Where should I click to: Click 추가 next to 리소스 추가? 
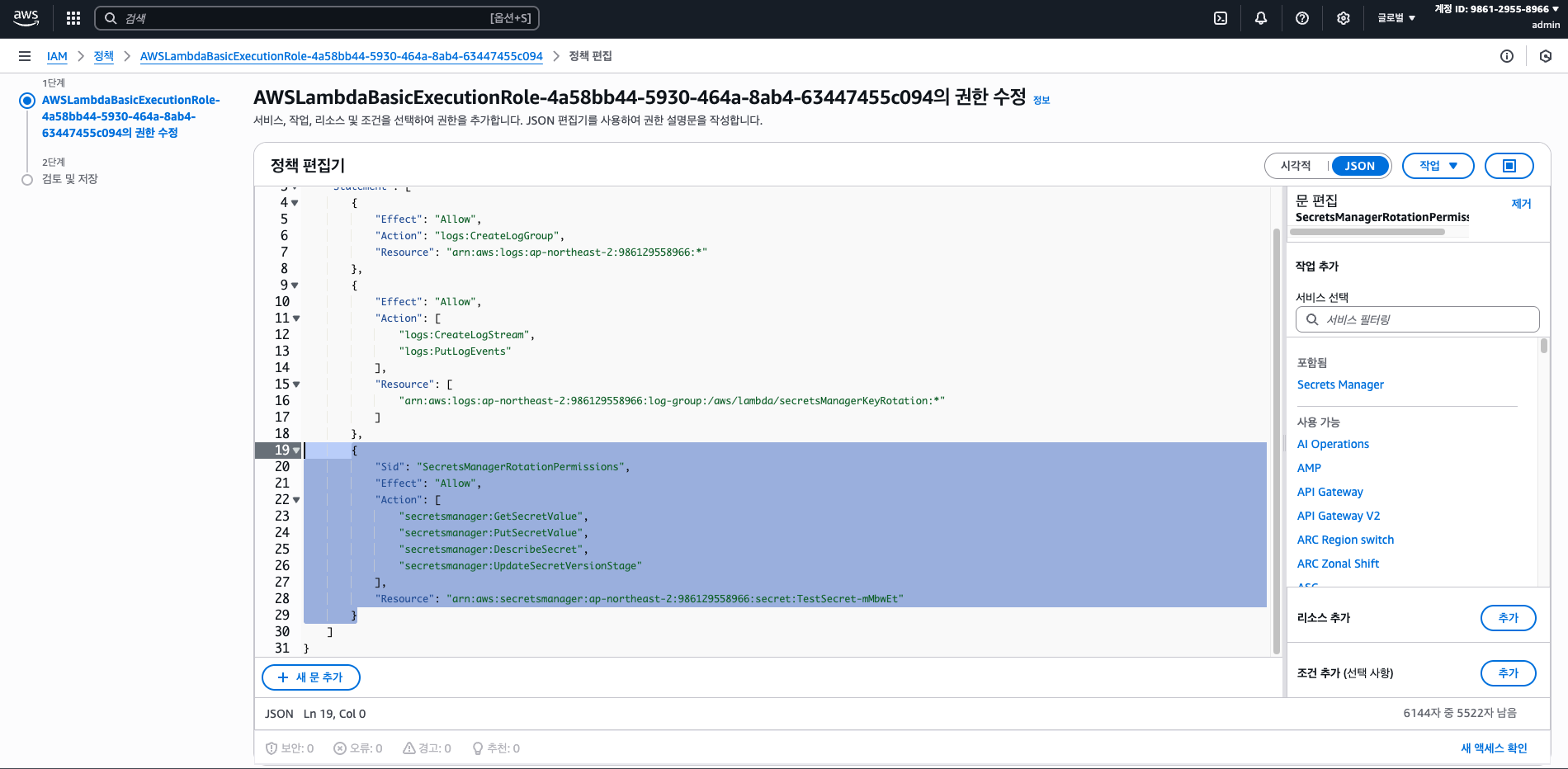tap(1508, 618)
